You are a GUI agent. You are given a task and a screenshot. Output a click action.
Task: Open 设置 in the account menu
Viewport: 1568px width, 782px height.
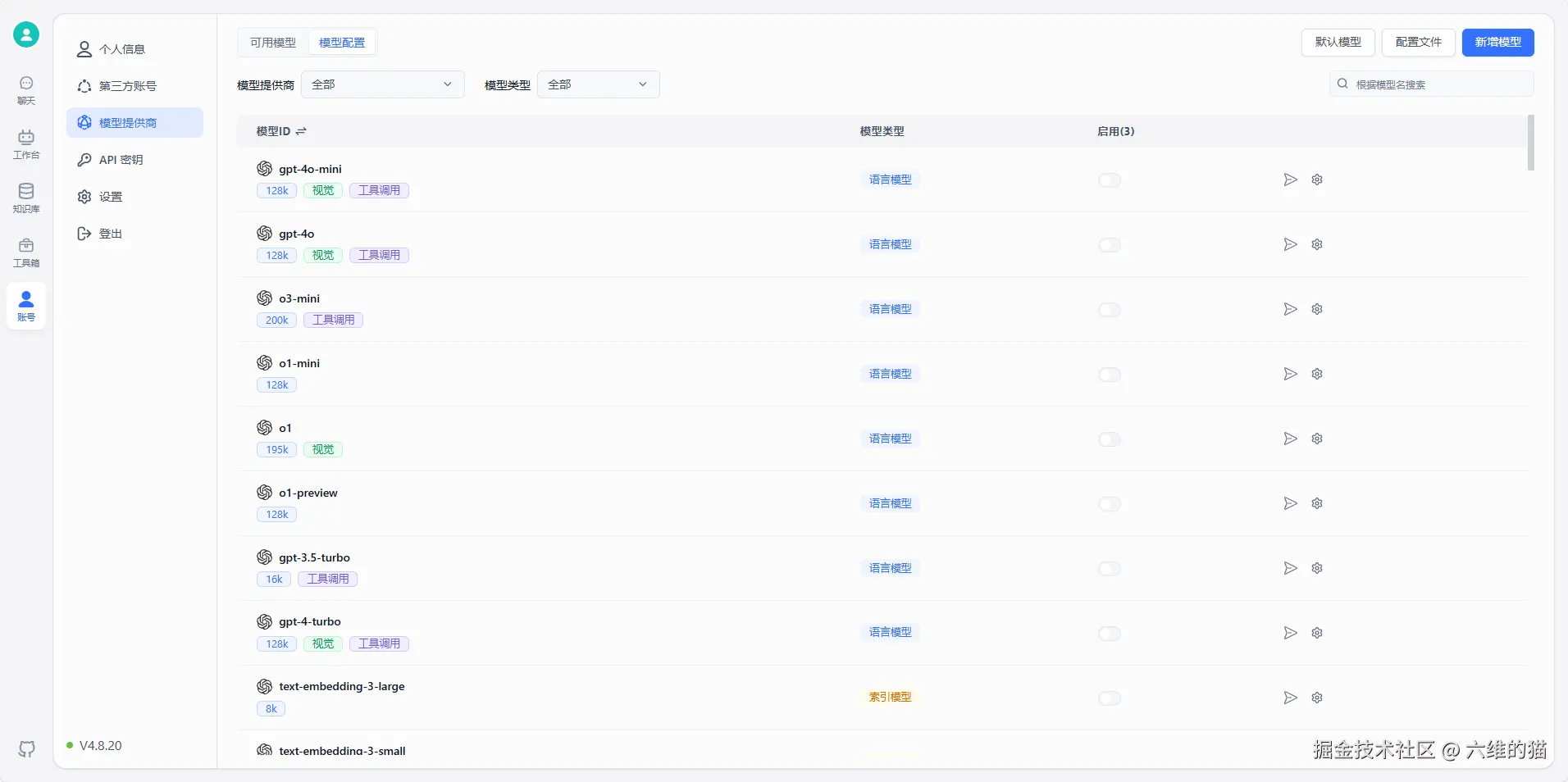click(134, 197)
